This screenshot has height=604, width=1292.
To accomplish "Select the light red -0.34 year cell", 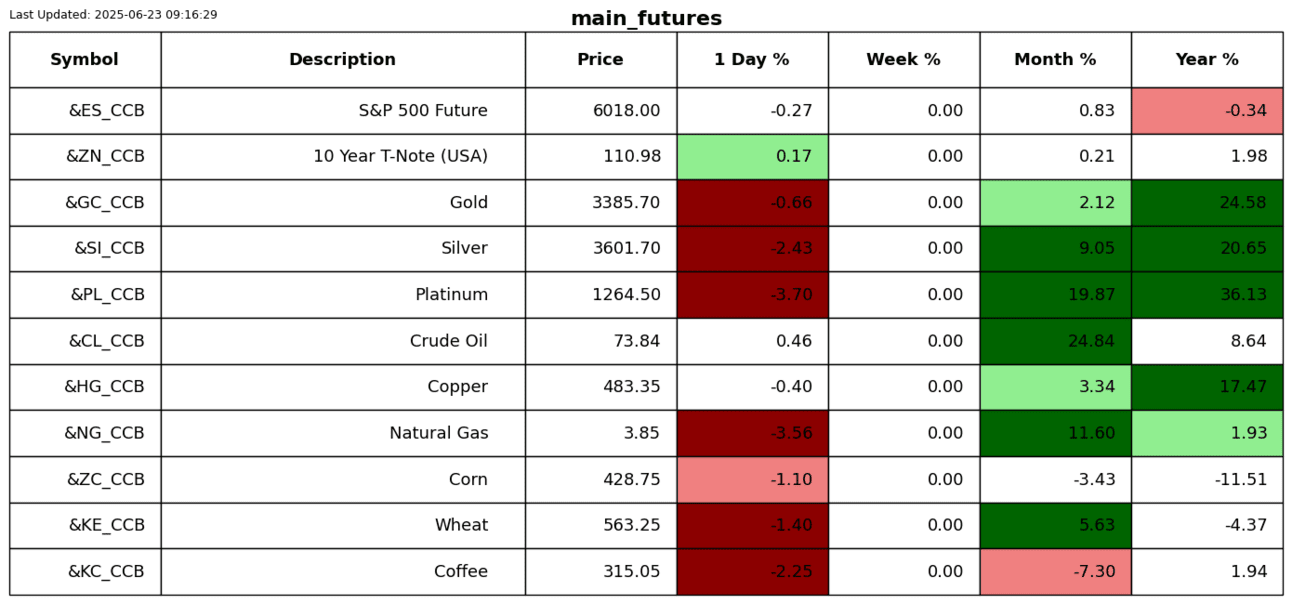I will click(x=1206, y=111).
